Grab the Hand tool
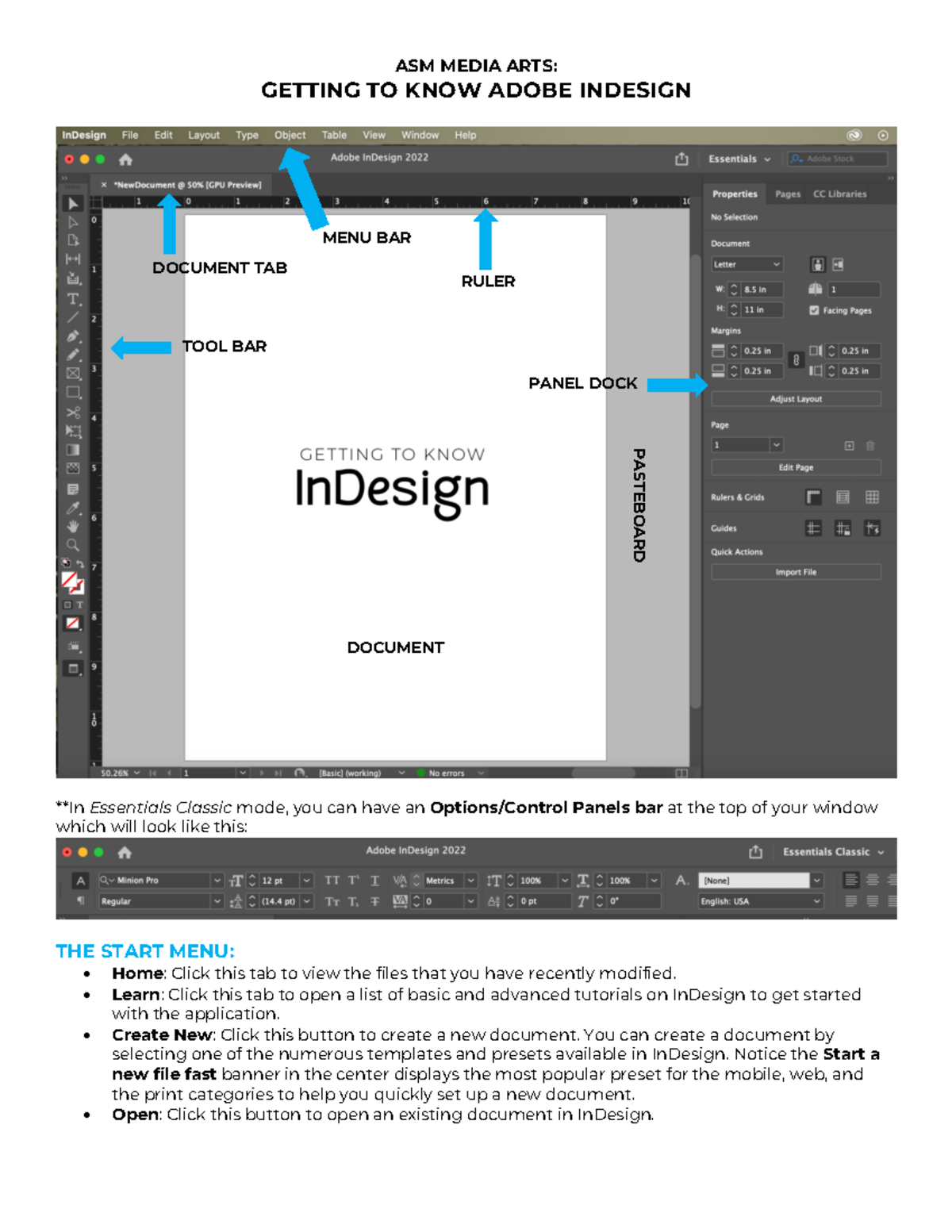This screenshot has width=952, height=1232. click(x=73, y=526)
